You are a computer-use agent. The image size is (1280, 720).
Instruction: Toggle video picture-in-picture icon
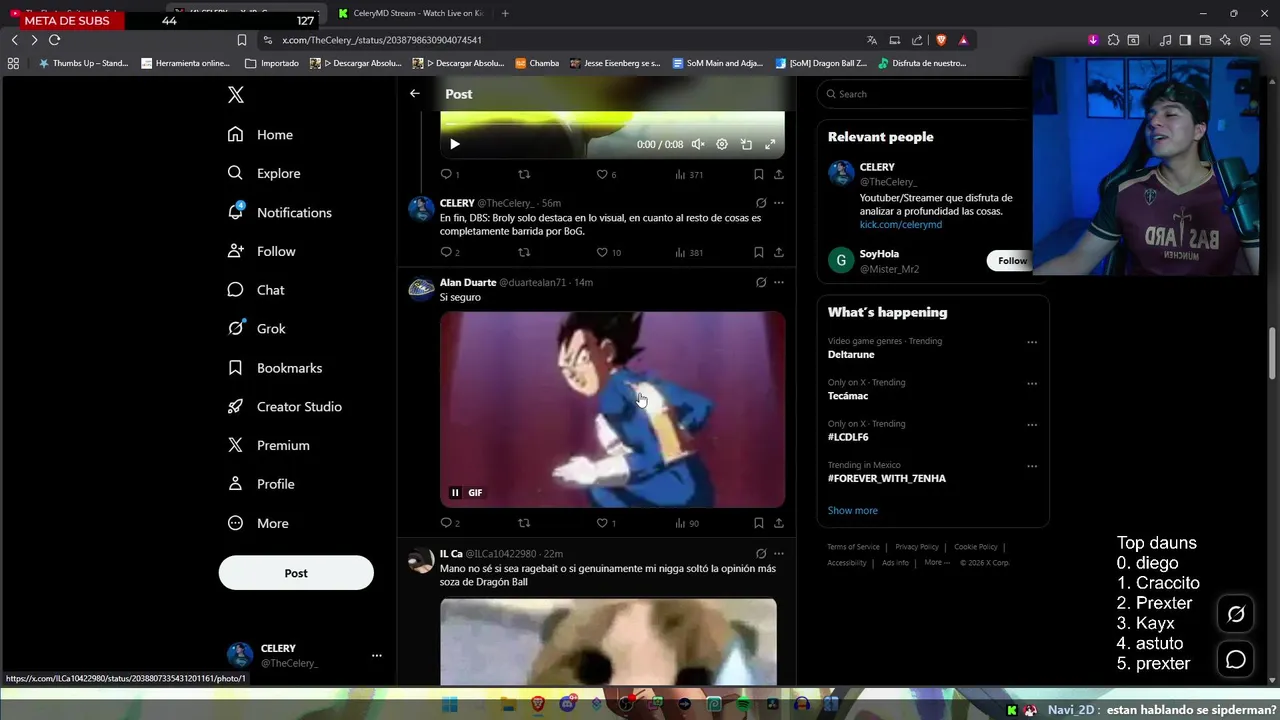coord(746,144)
